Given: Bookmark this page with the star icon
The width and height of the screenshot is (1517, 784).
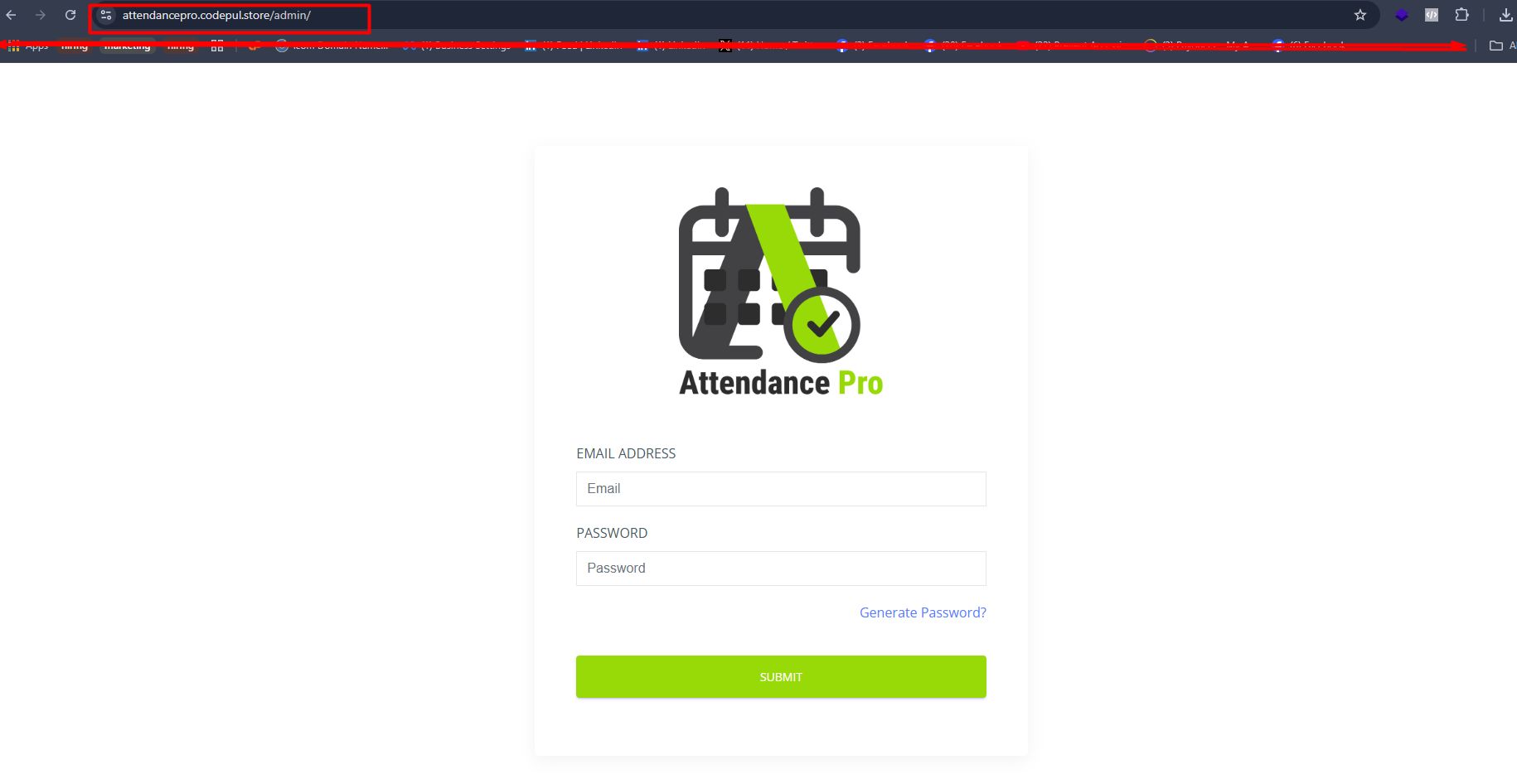Looking at the screenshot, I should click(x=1360, y=15).
